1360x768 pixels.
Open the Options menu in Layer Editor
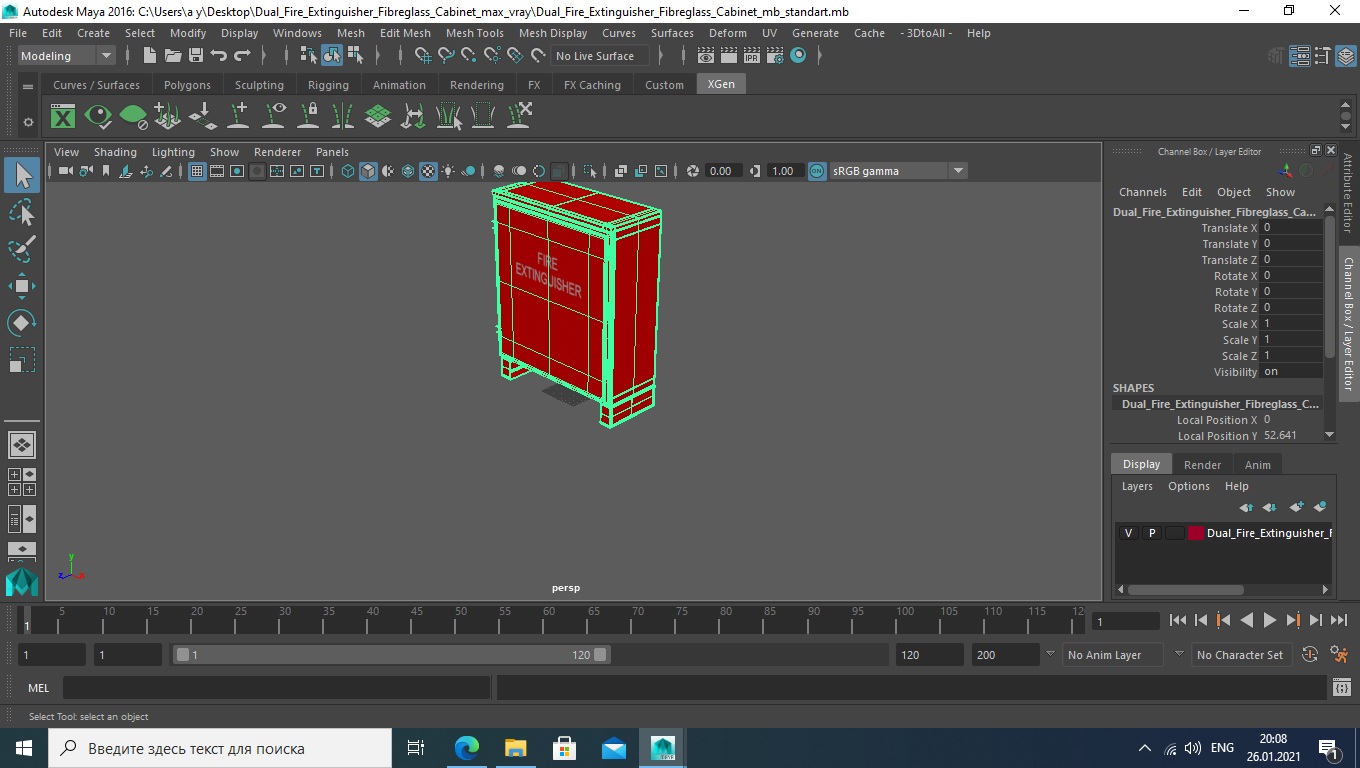1189,486
